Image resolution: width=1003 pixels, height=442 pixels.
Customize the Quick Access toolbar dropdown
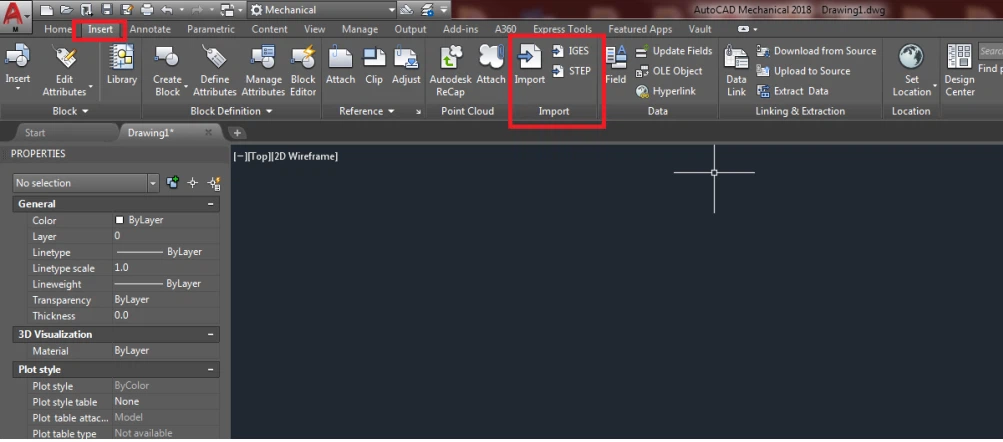click(443, 10)
